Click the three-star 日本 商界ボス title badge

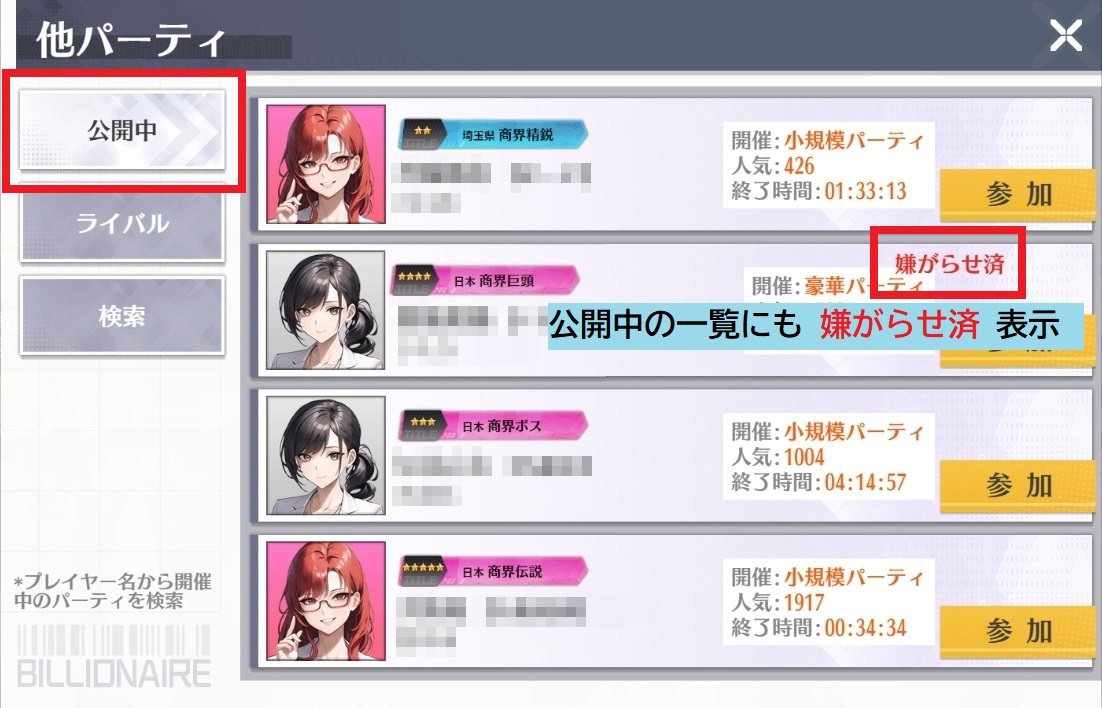pos(493,426)
